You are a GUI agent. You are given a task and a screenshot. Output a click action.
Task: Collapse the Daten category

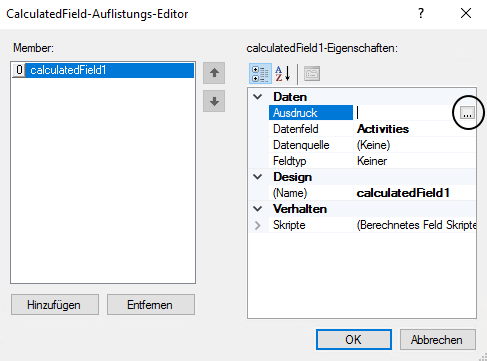coord(258,97)
